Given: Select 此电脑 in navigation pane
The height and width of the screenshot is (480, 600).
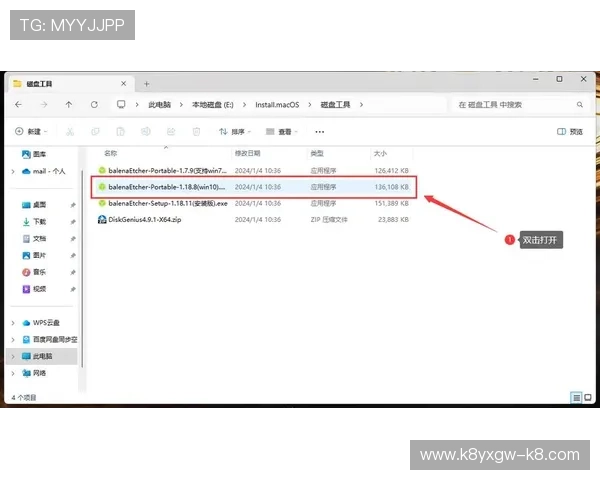Looking at the screenshot, I should coord(41,356).
